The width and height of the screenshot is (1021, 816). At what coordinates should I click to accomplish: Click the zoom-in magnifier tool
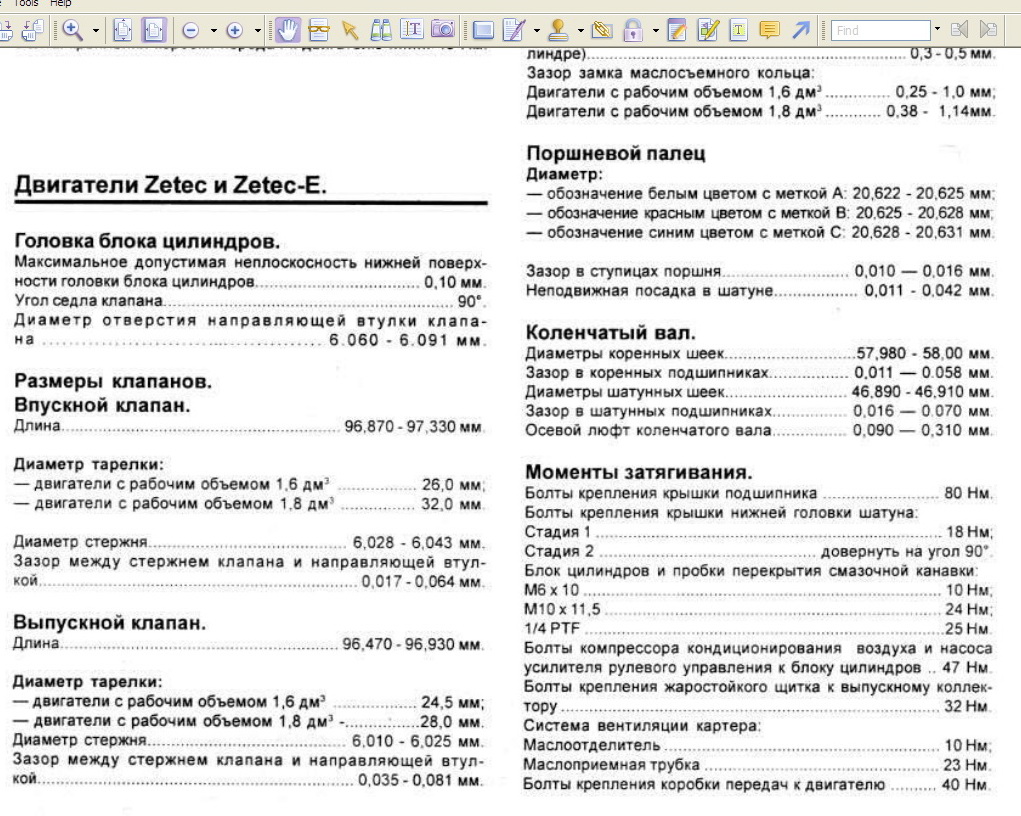(x=73, y=30)
